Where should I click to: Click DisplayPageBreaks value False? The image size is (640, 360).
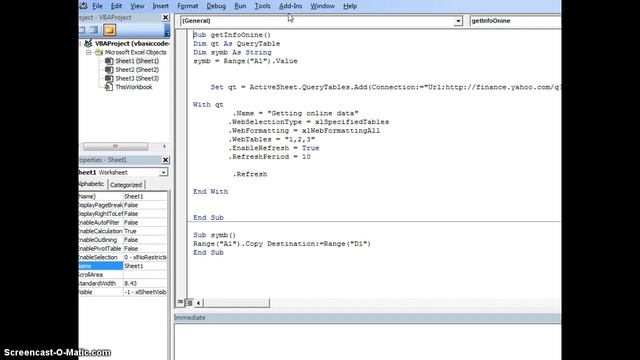[x=145, y=205]
